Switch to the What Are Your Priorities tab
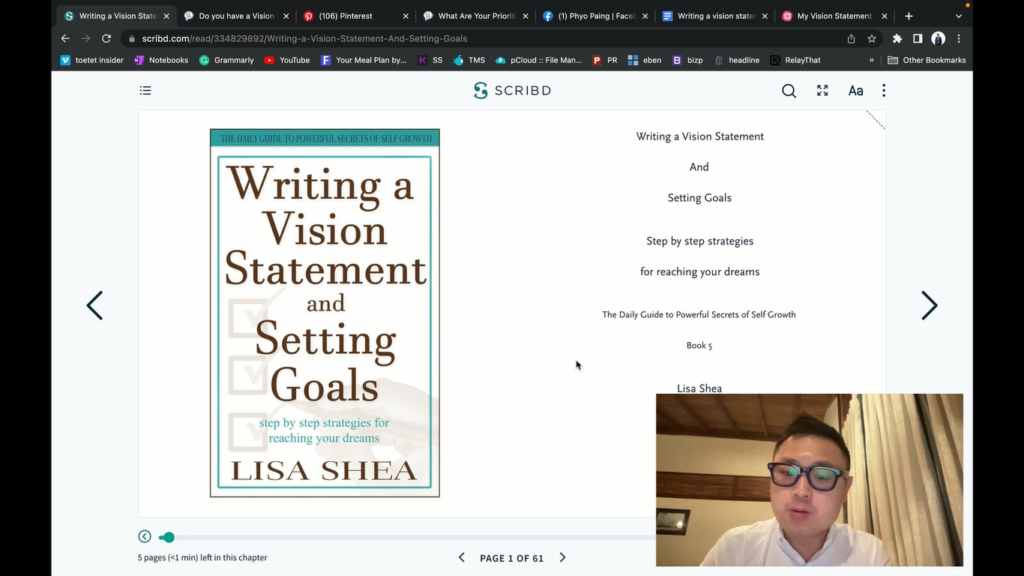The width and height of the screenshot is (1024, 576). coord(475,16)
